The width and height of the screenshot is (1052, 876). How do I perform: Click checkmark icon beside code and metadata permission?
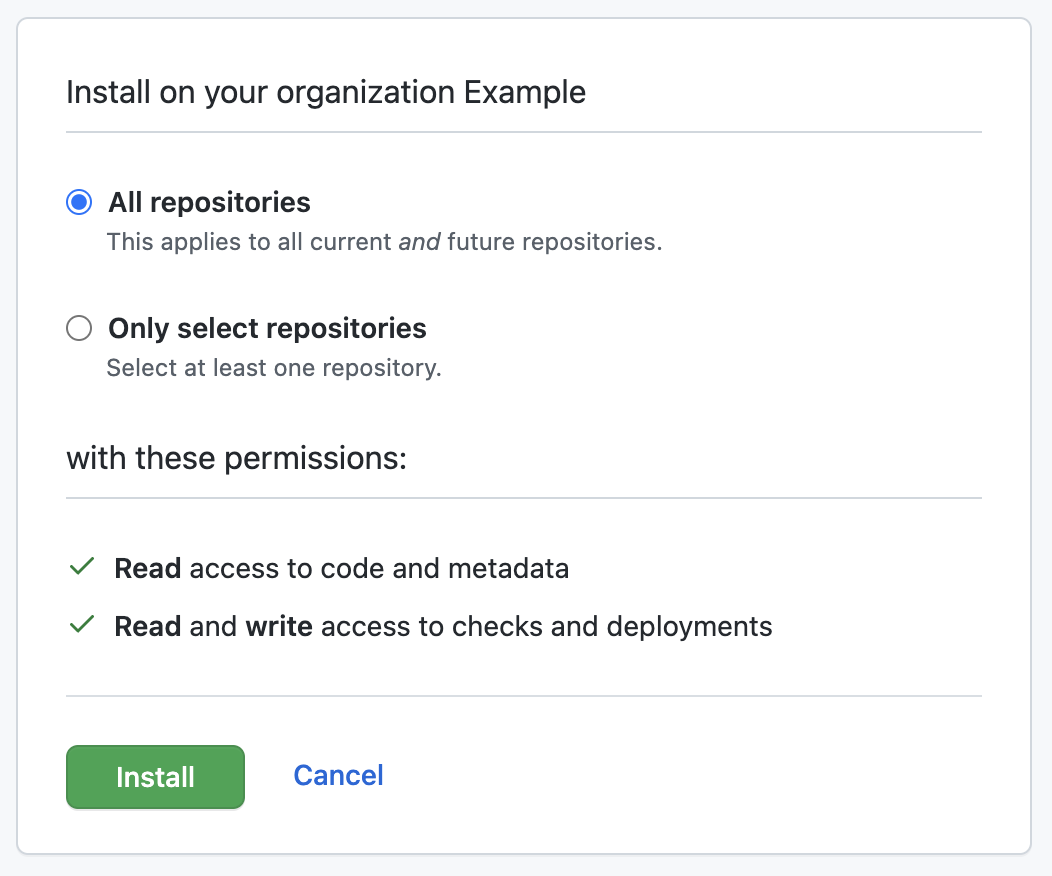click(x=81, y=568)
